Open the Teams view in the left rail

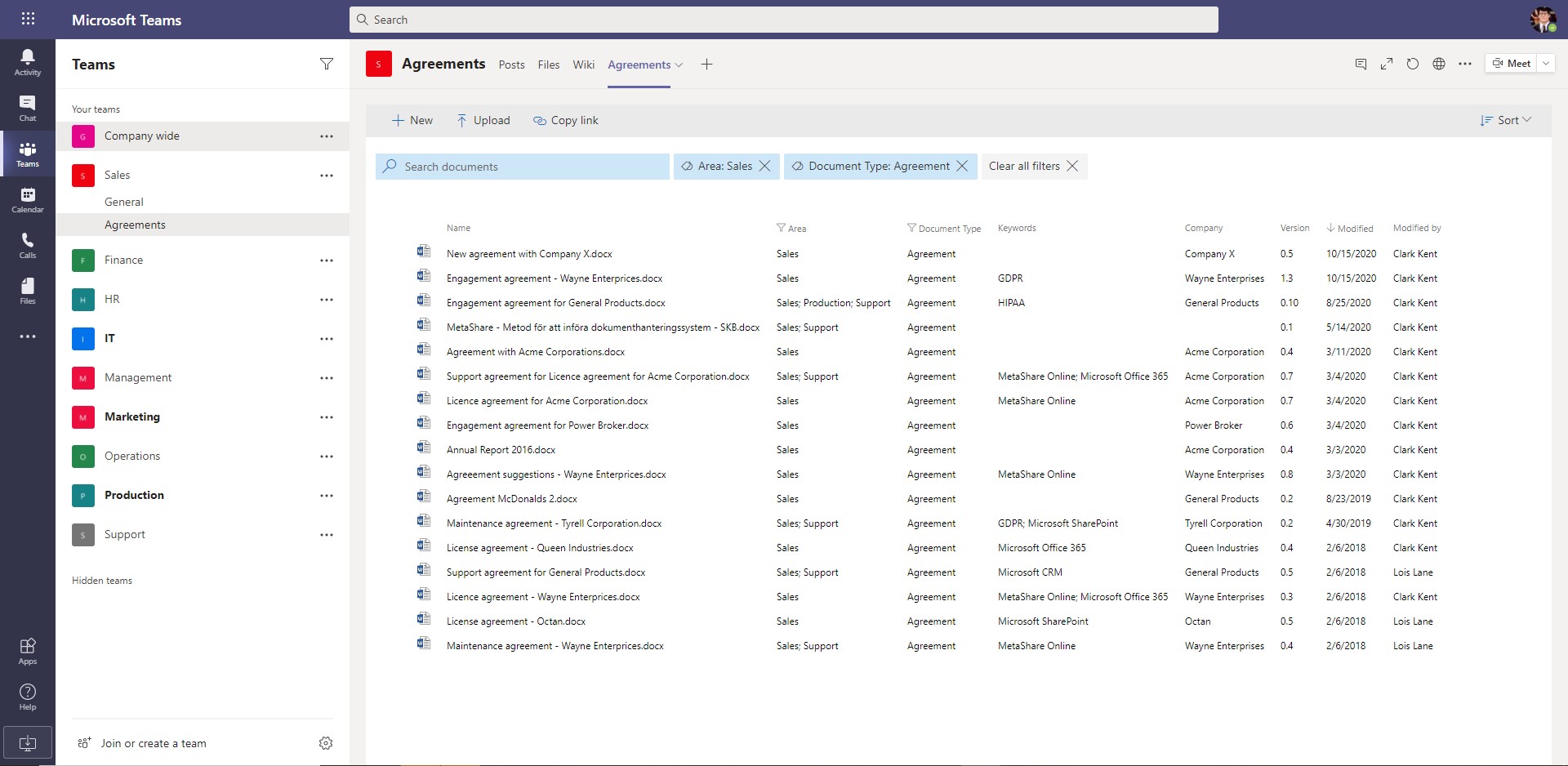pyautogui.click(x=28, y=154)
